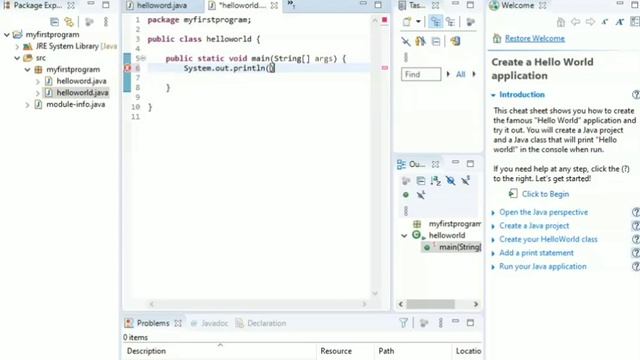Click Outline horizontal scrollbar

tap(430, 304)
